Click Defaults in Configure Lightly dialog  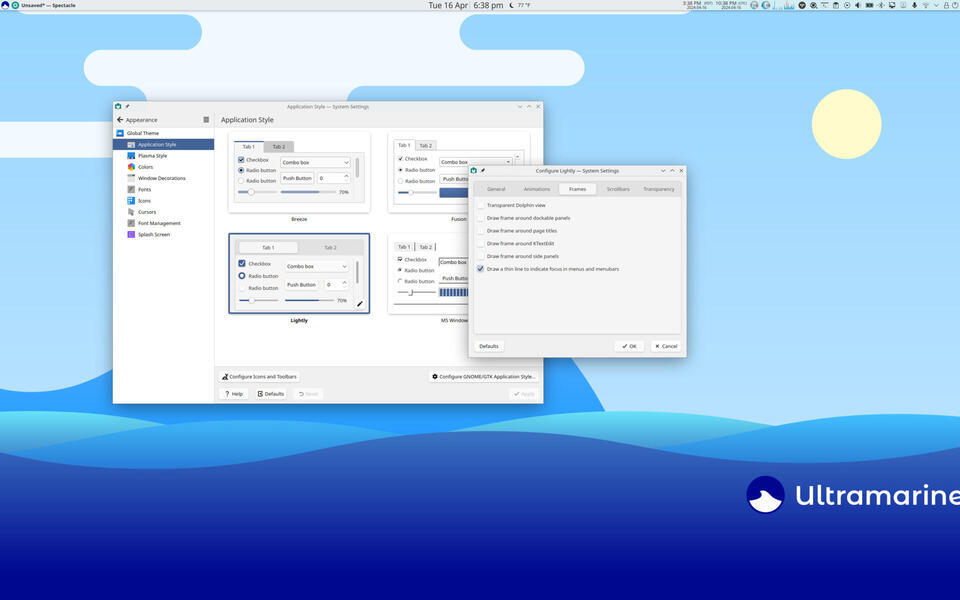point(489,346)
